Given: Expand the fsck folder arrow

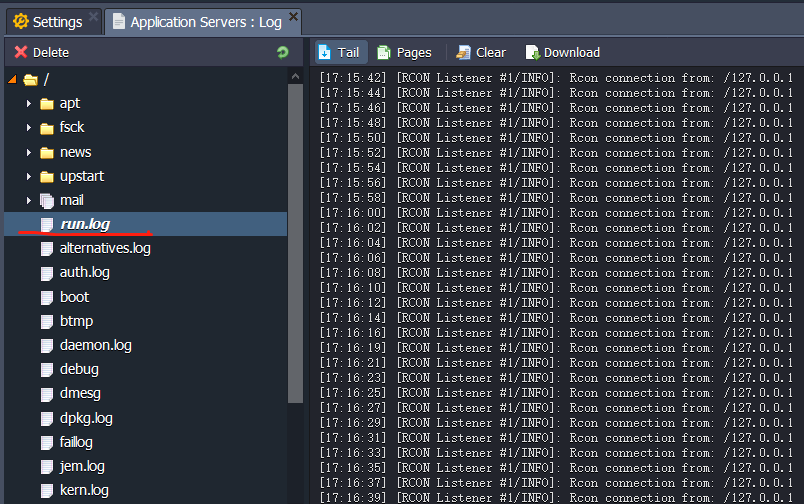Looking at the screenshot, I should click(29, 128).
